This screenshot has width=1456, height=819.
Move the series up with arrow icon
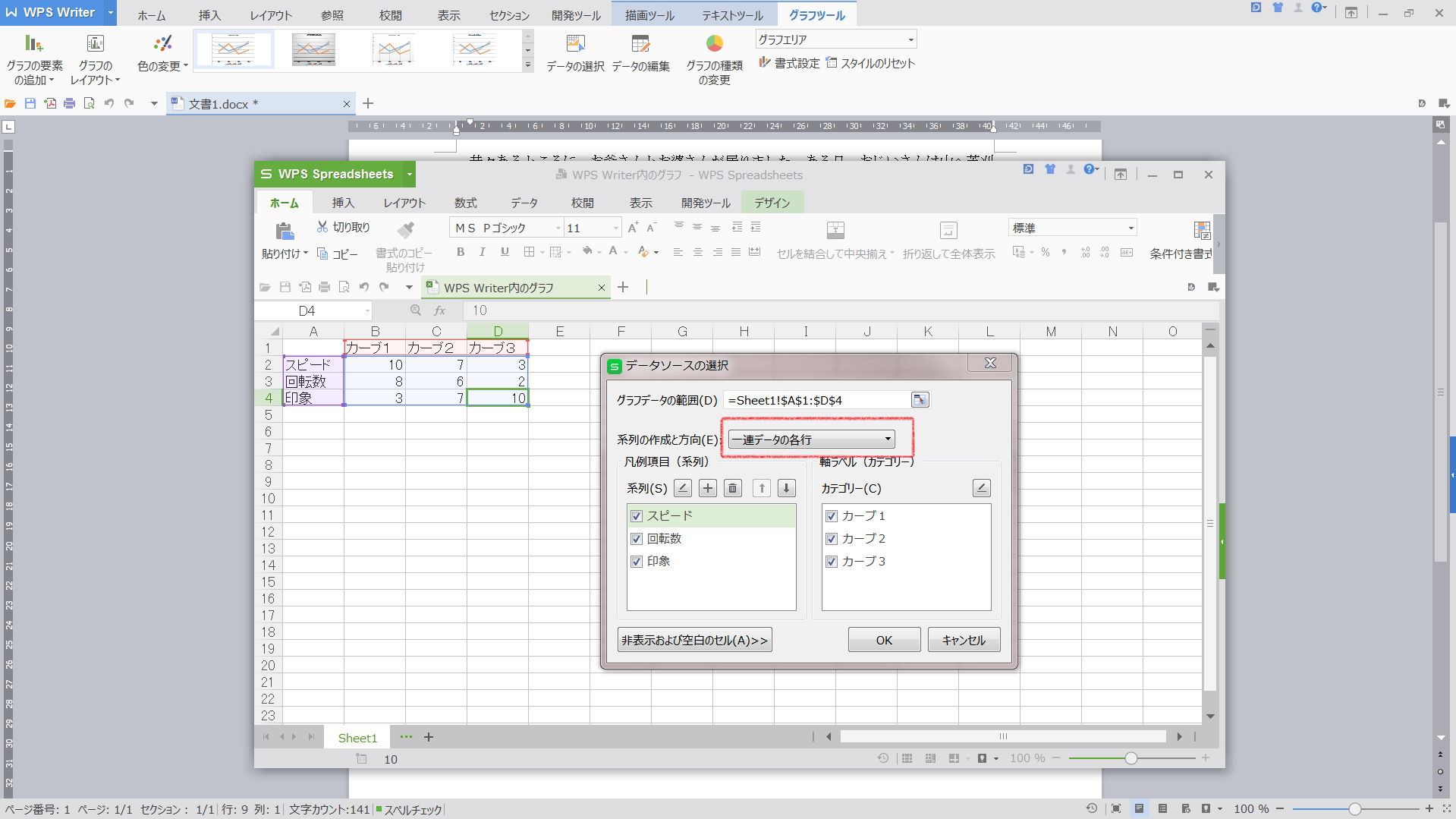coord(762,488)
